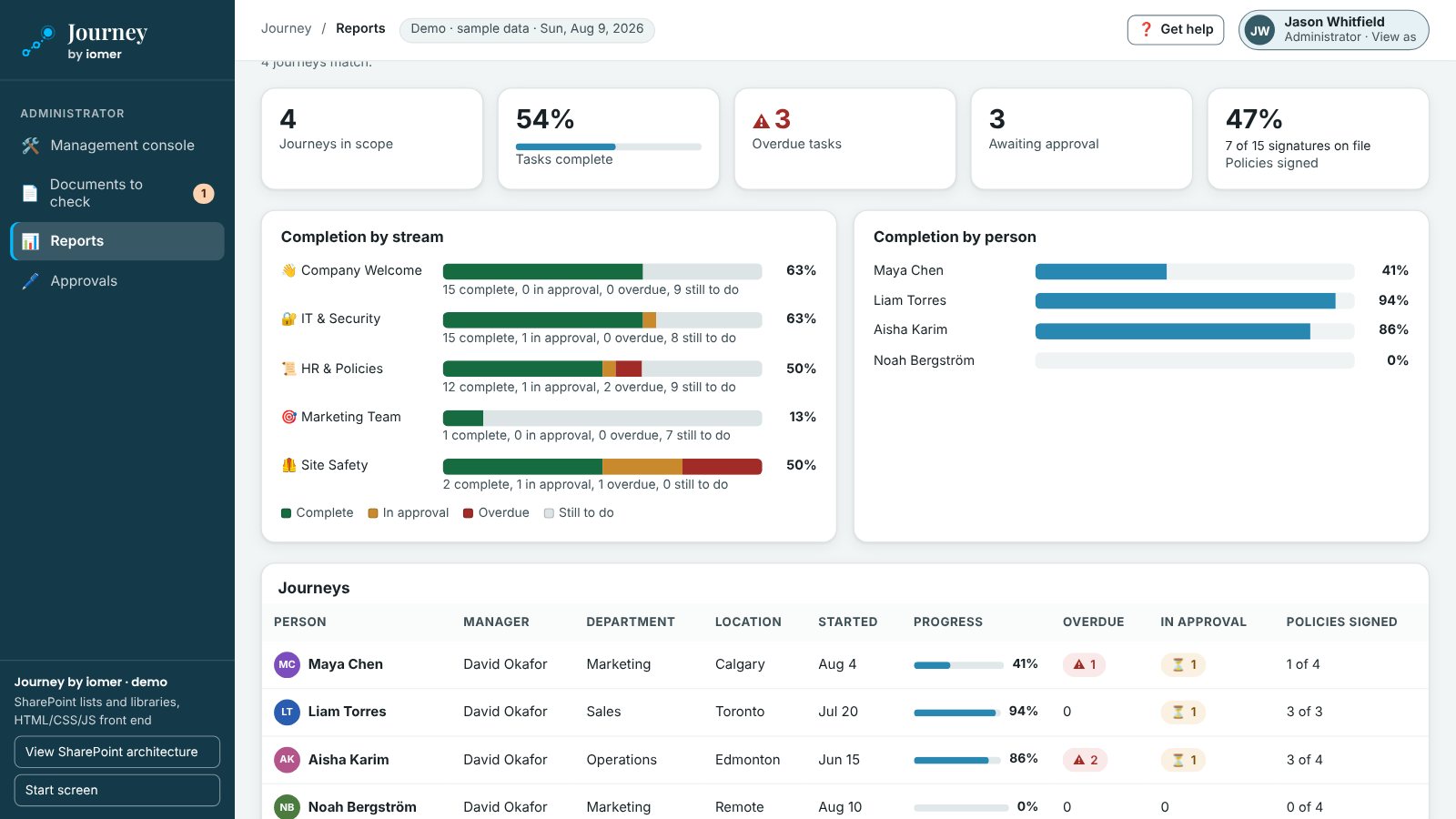This screenshot has height=819, width=1456.
Task: Open Management console from the sidebar
Action: click(x=117, y=146)
